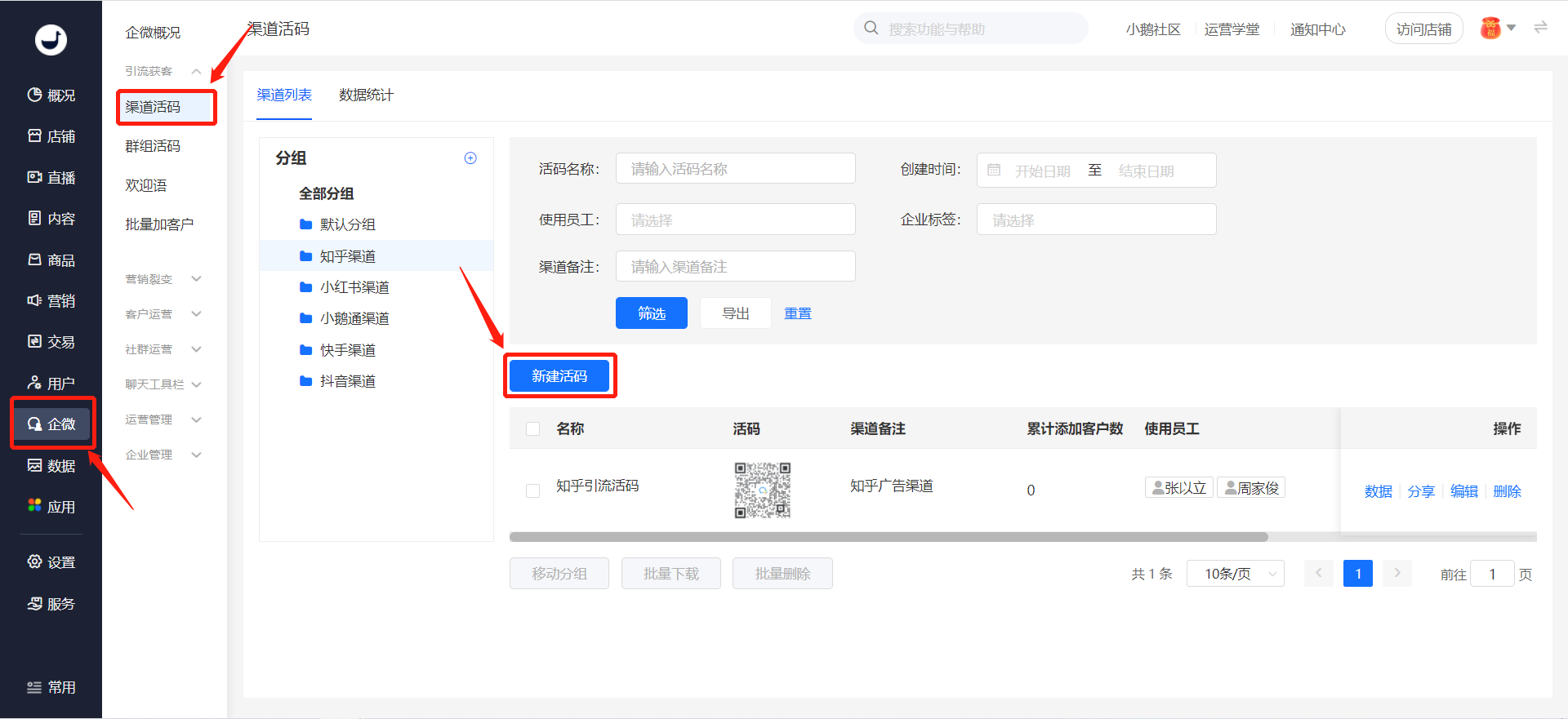
Task: Open 欢迎语 in the submenu
Action: click(x=145, y=185)
